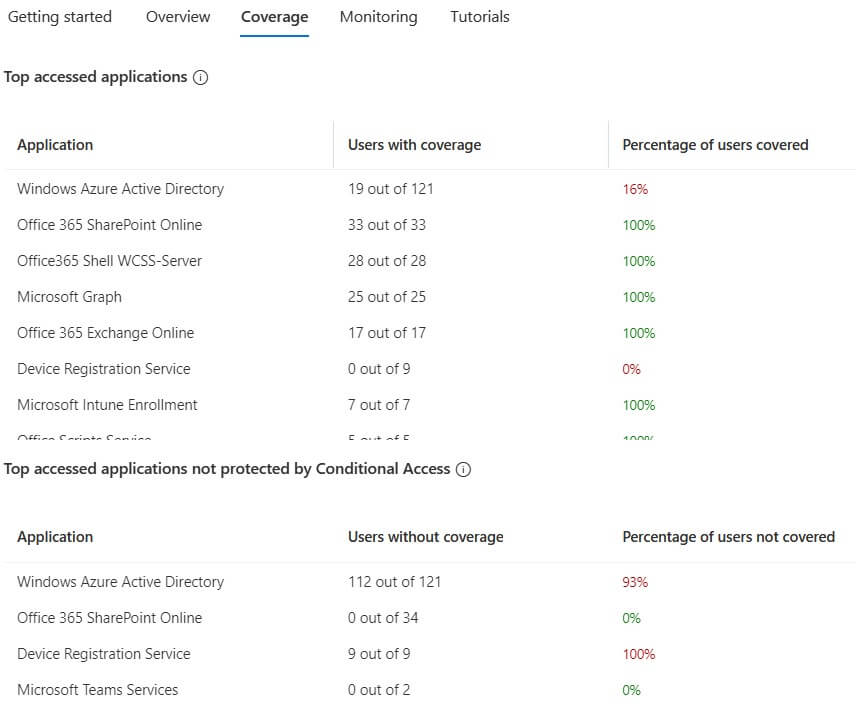Open info tooltip for applications not protected

click(462, 469)
